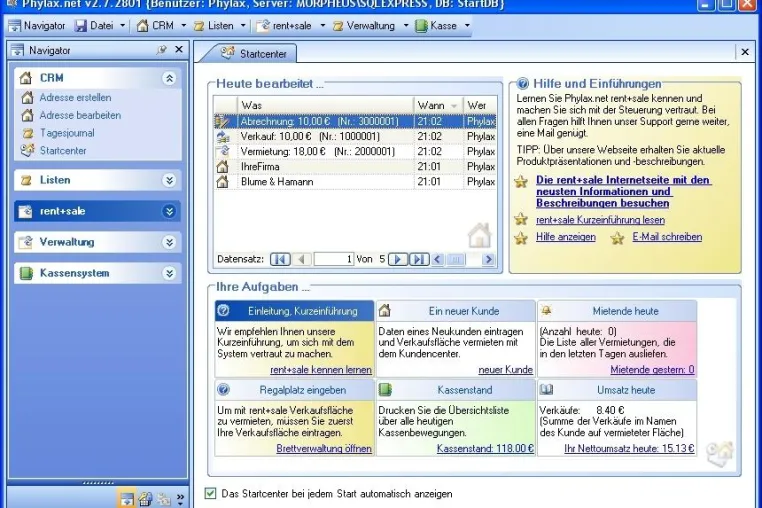The image size is (762, 508).
Task: Pin the Navigator panel with the pushpin icon
Action: pos(162,50)
